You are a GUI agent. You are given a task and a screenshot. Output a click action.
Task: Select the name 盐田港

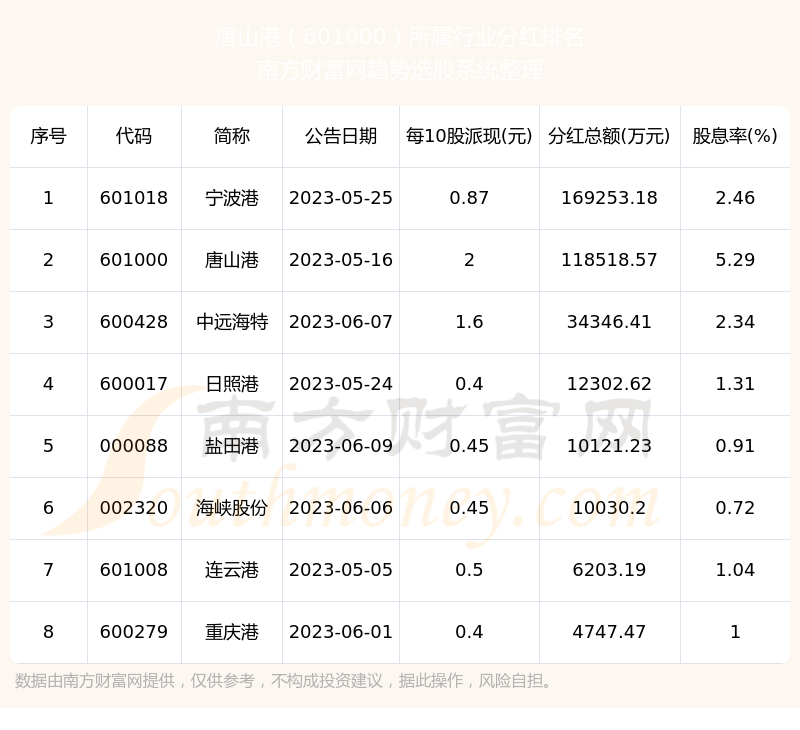(232, 446)
